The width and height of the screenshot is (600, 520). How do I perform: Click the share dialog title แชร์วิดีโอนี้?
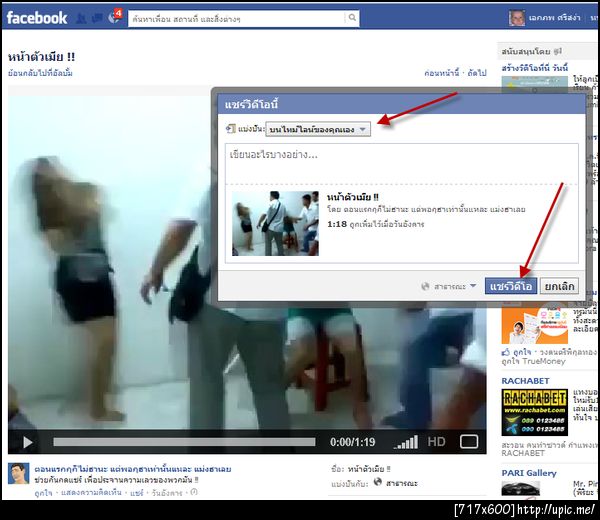[x=251, y=104]
